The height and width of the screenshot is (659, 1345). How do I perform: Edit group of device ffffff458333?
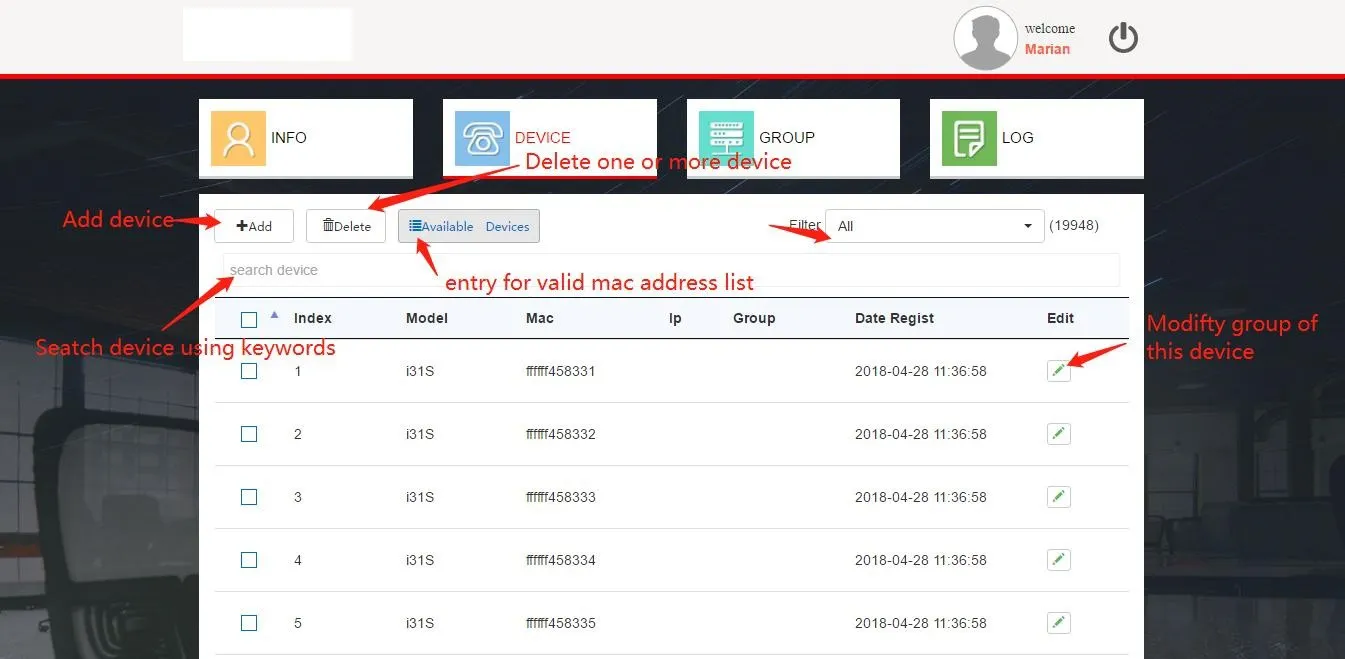coord(1058,496)
